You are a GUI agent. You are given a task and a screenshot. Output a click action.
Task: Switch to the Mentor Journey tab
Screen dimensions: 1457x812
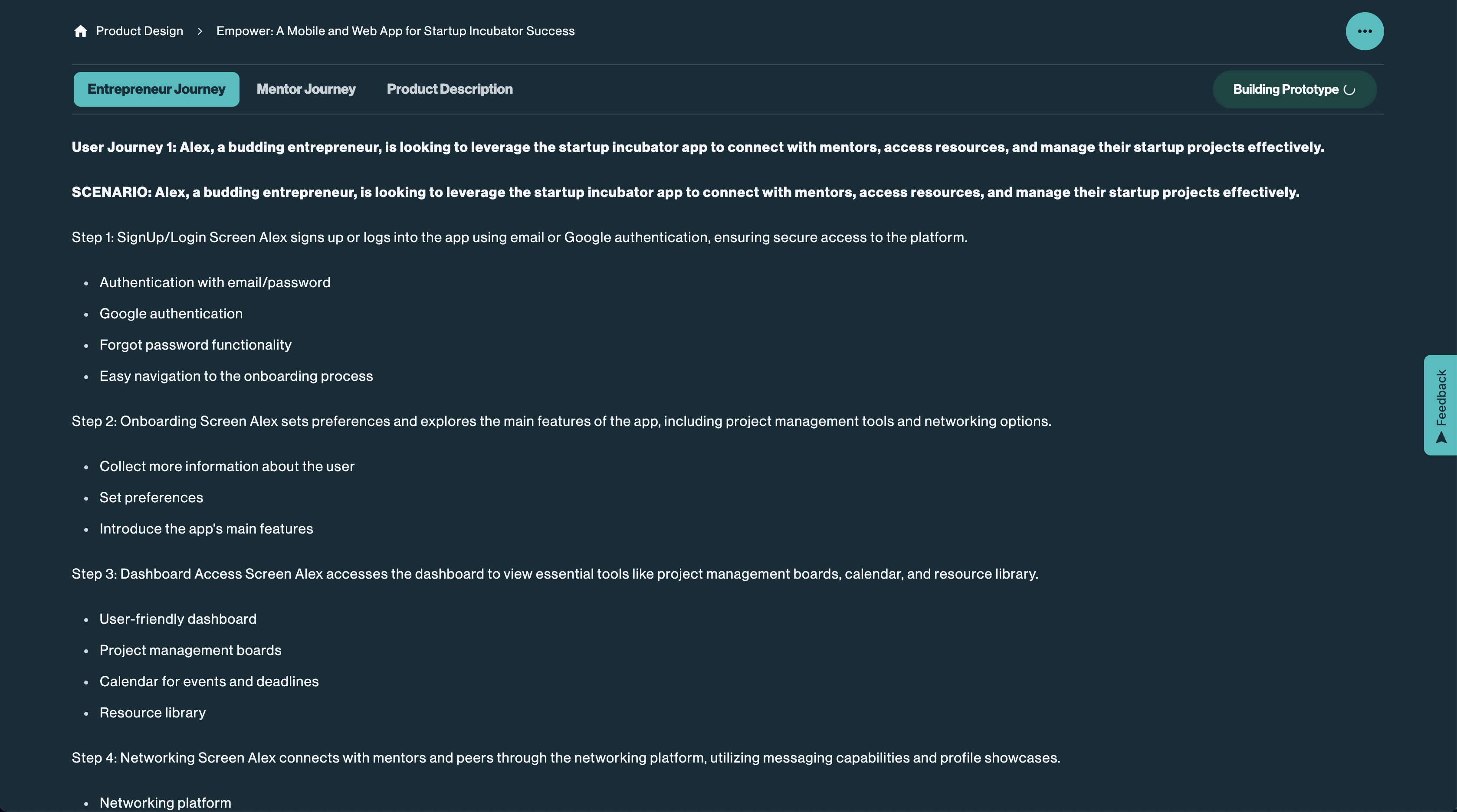pos(306,89)
